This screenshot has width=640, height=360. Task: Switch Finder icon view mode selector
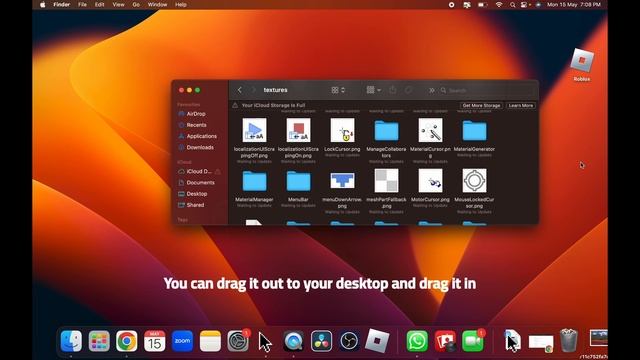338,90
